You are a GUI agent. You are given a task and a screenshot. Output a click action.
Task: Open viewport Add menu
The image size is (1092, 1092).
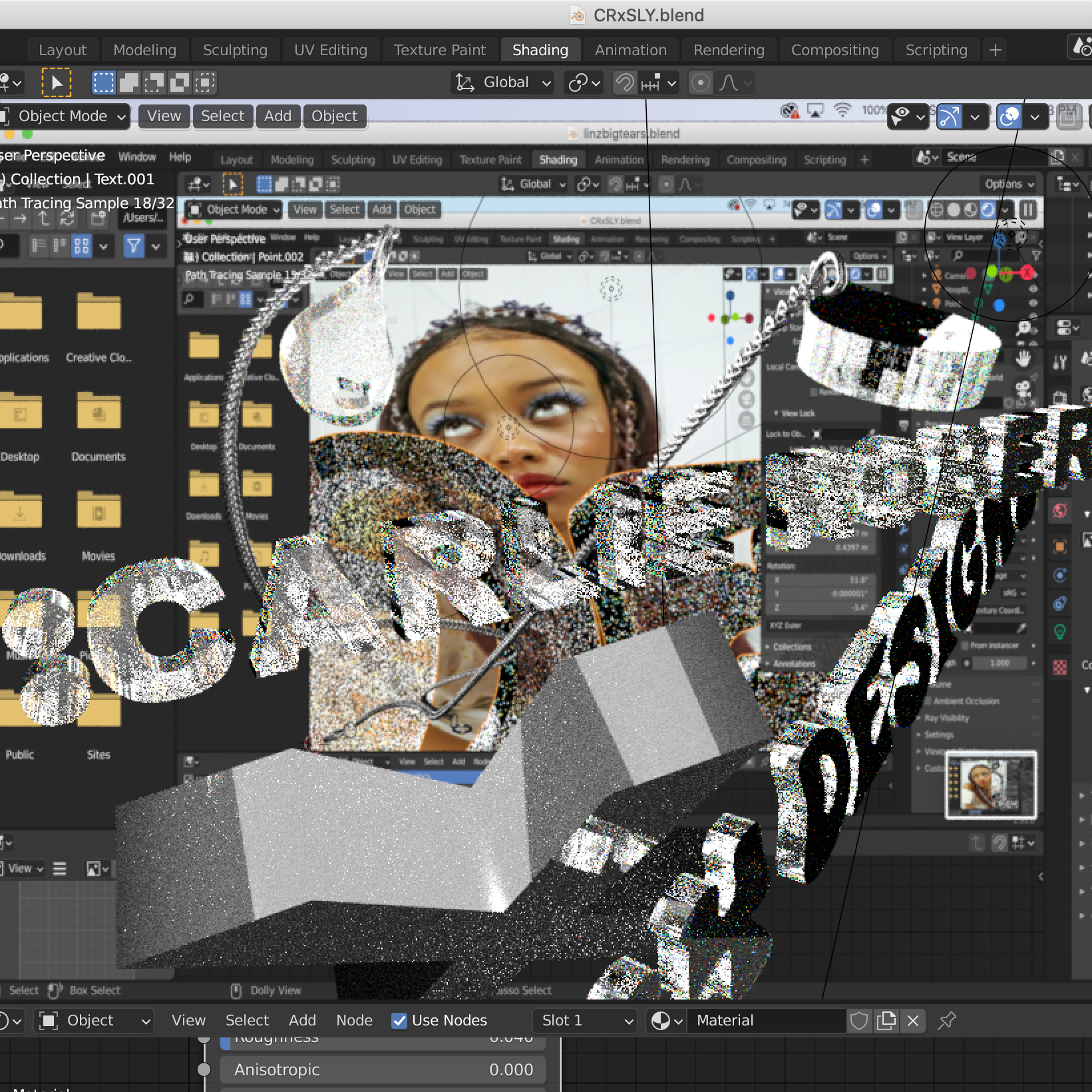click(278, 116)
